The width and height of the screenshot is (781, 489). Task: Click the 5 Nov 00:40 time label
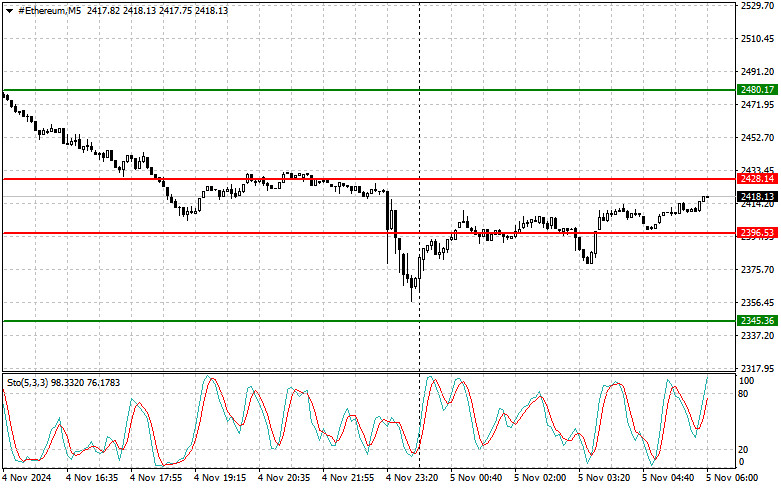coord(476,478)
